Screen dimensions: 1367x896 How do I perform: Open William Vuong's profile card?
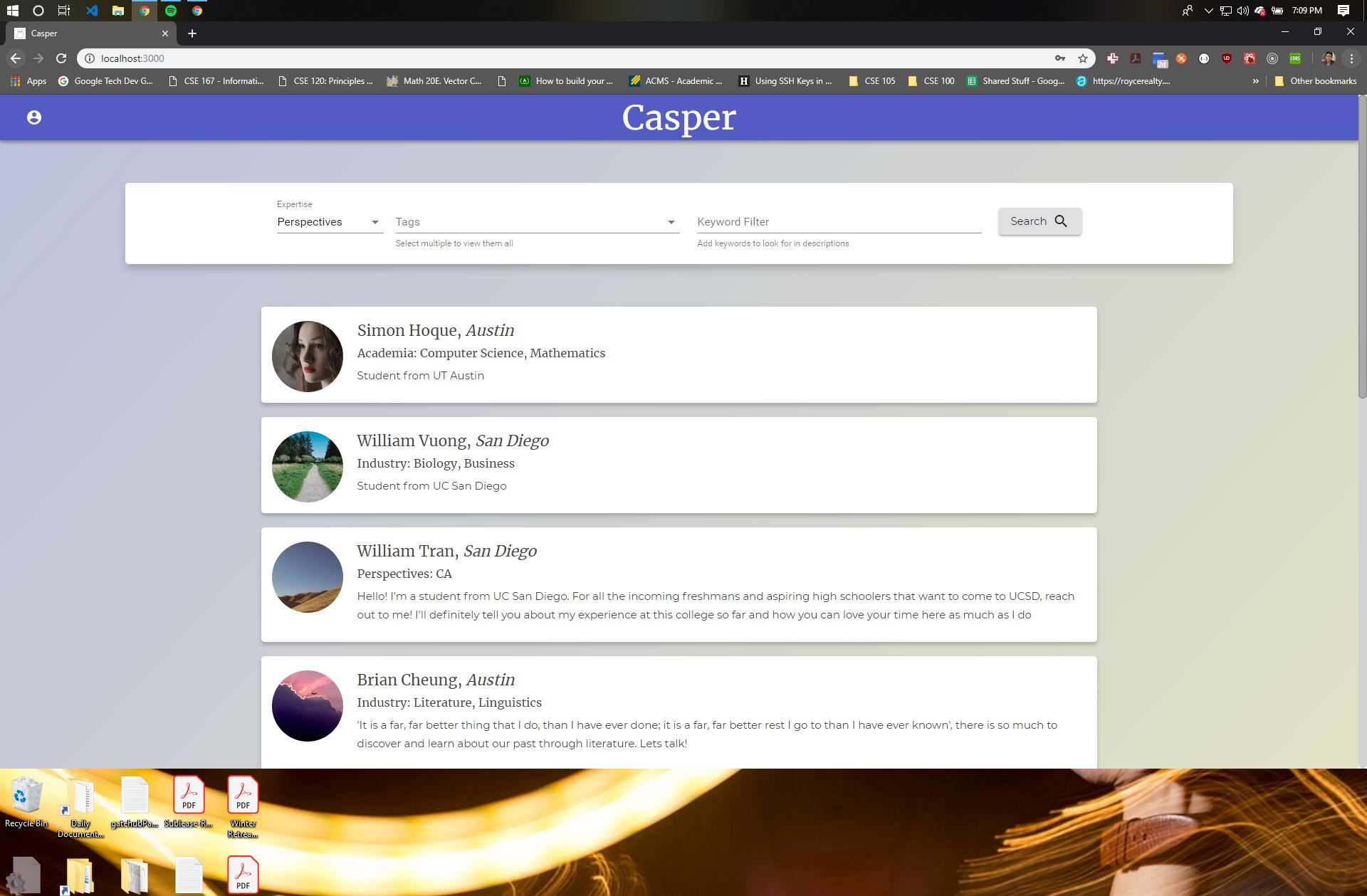(x=678, y=465)
